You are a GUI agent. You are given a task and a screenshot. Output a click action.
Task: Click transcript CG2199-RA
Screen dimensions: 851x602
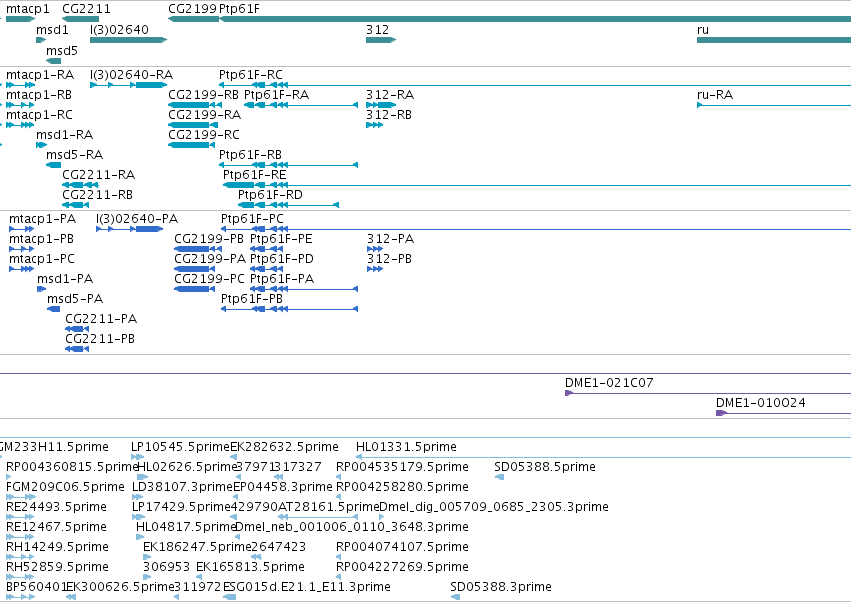click(x=205, y=115)
